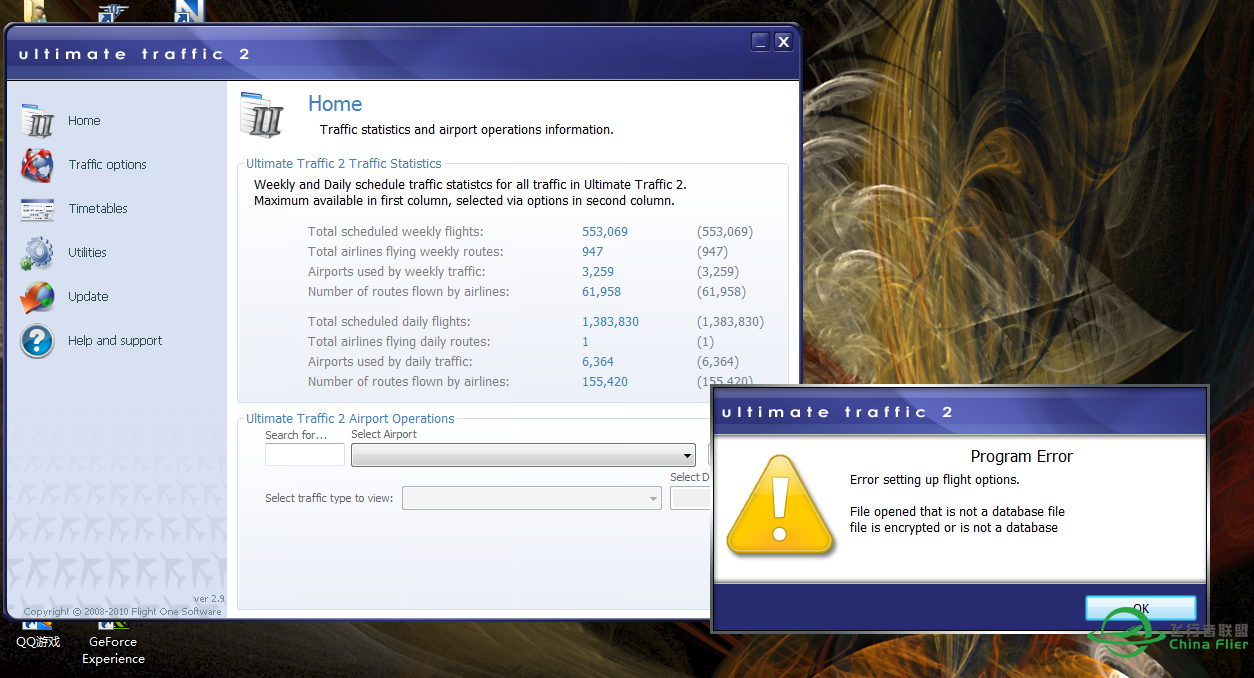Viewport: 1254px width, 678px height.
Task: Dismiss the Program Error with OK
Action: pos(1141,608)
